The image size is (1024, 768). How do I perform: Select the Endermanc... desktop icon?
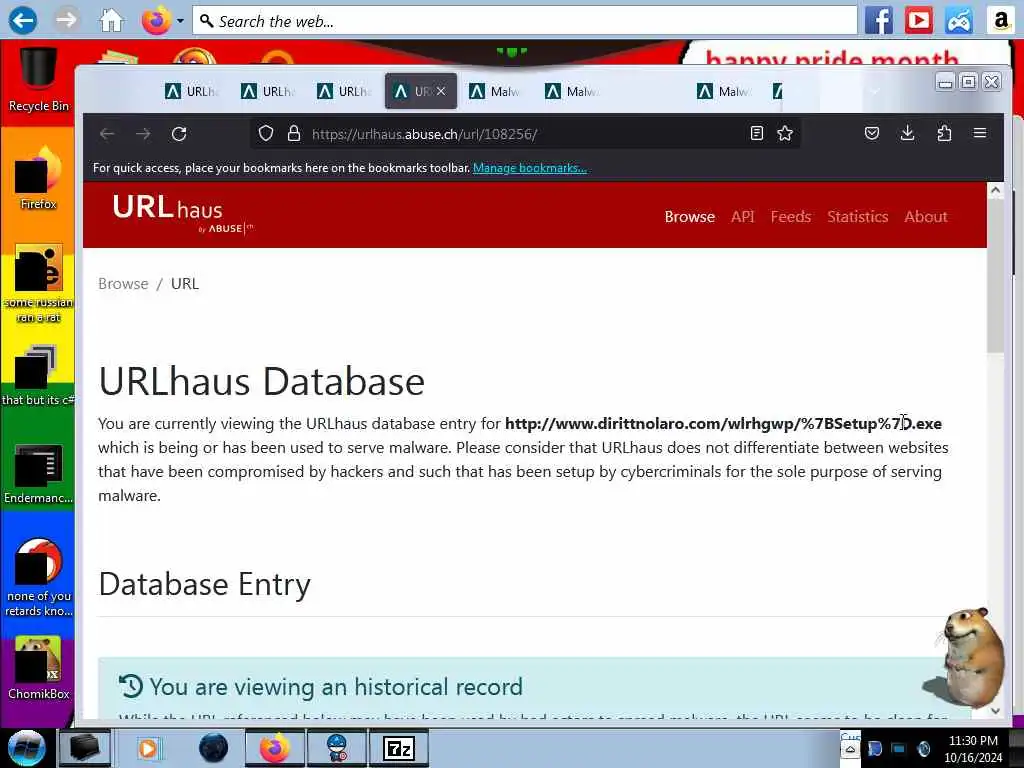[38, 473]
